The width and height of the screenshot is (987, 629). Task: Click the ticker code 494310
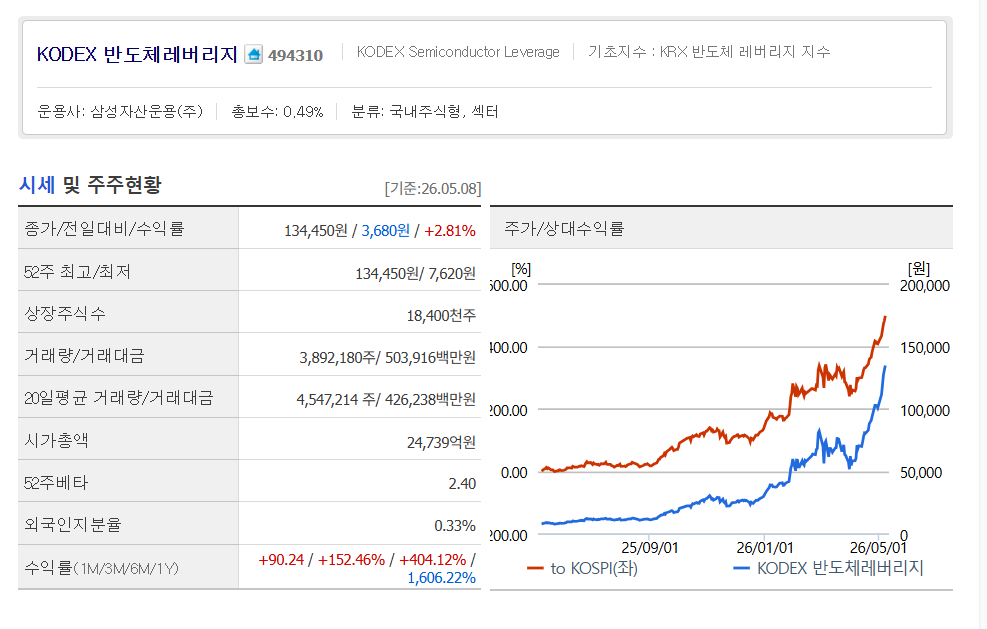coord(295,55)
